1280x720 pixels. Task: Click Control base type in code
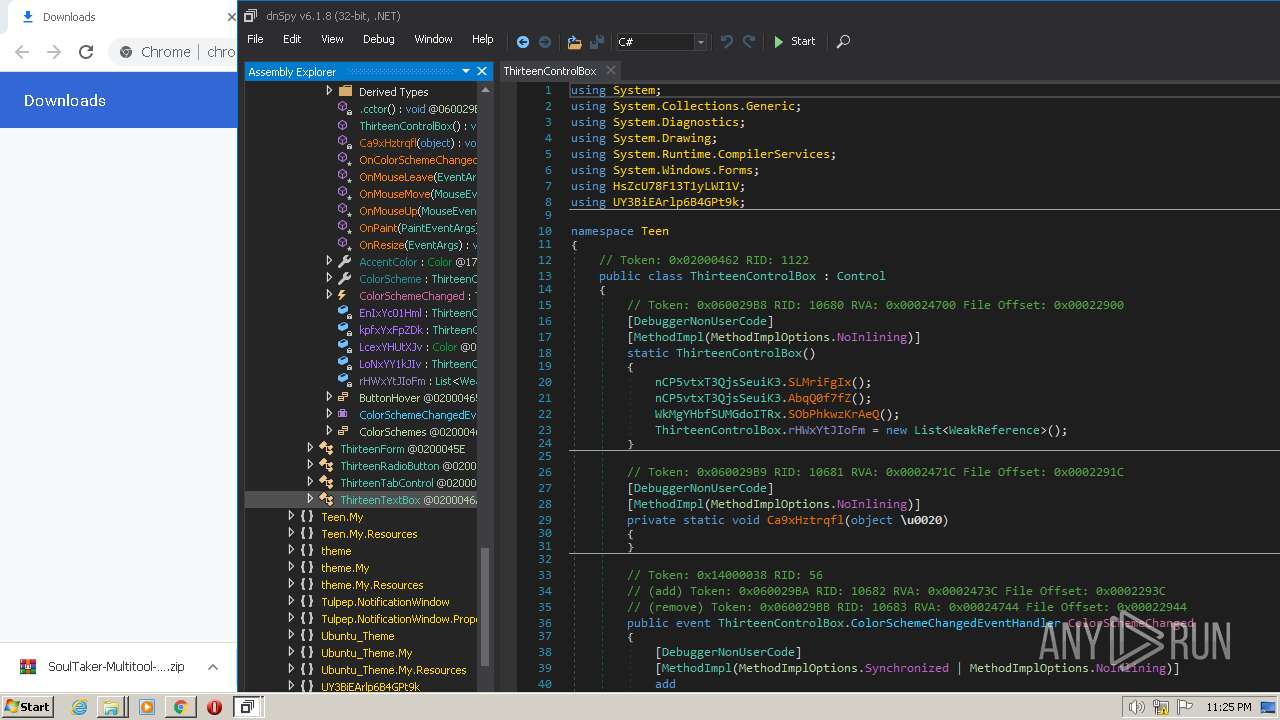pyautogui.click(x=861, y=276)
